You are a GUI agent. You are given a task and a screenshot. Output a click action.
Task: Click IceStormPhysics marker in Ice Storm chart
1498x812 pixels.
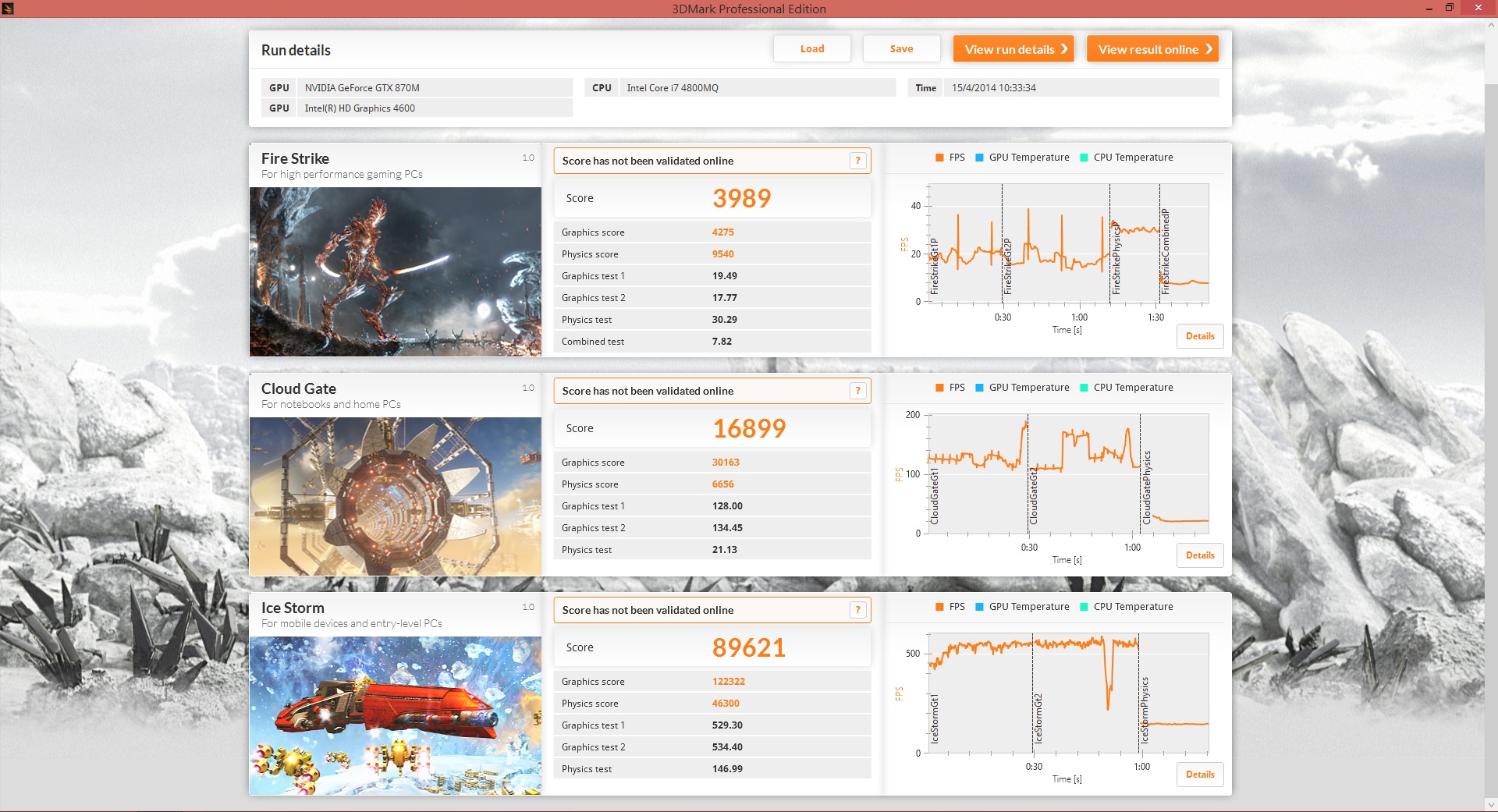[1145, 710]
